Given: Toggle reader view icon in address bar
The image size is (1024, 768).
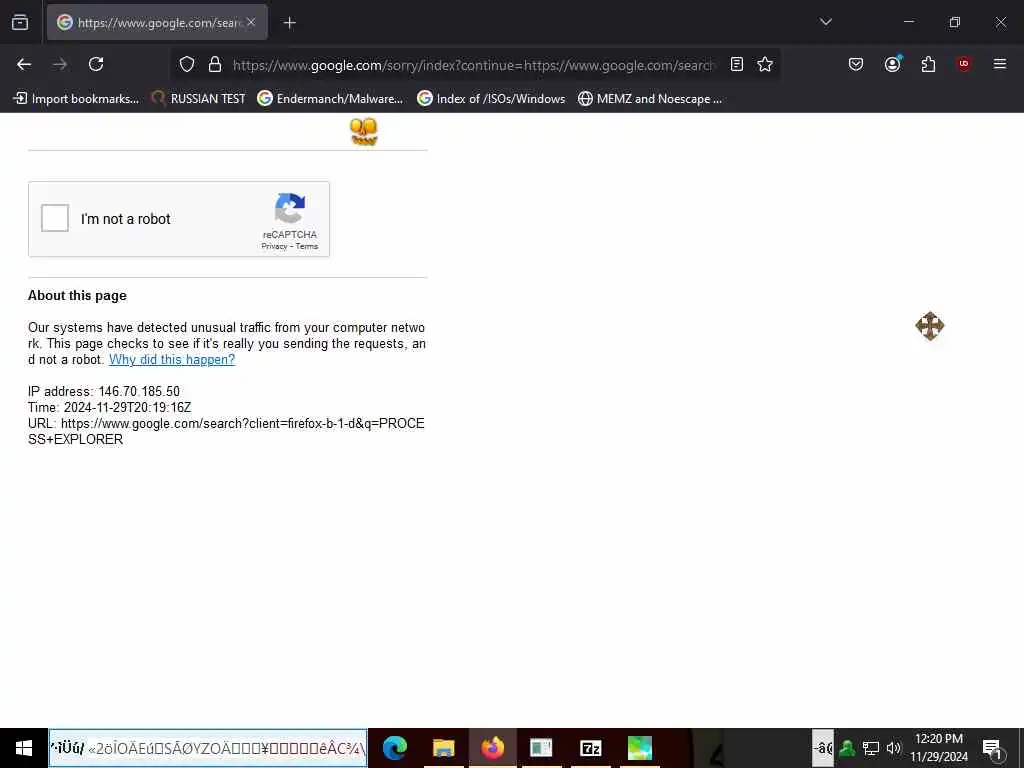Looking at the screenshot, I should pos(737,64).
